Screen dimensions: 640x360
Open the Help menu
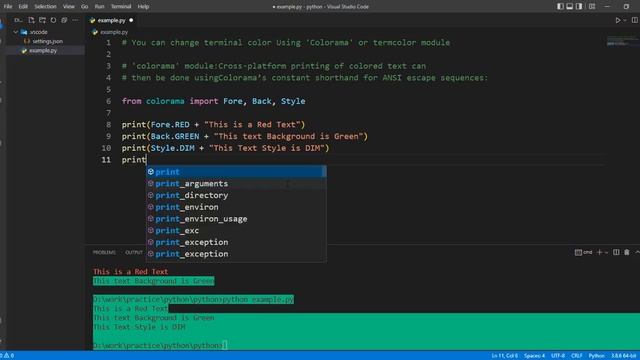(143, 7)
